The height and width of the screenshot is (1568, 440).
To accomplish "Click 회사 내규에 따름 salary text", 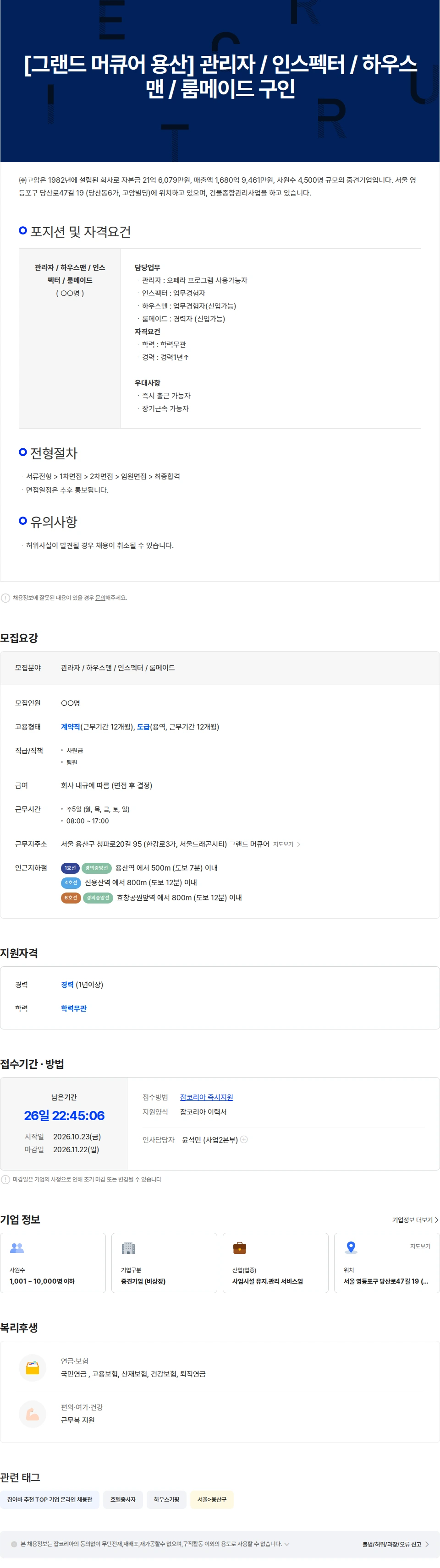I will point(107,786).
